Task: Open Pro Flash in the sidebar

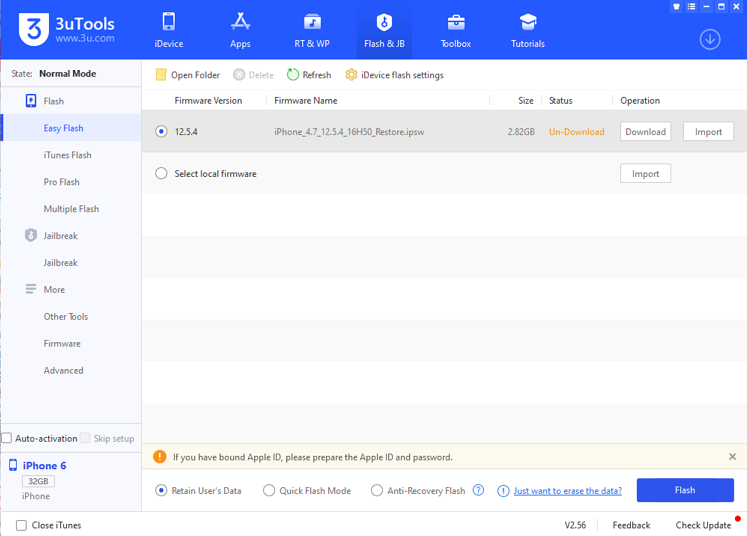Action: point(61,182)
